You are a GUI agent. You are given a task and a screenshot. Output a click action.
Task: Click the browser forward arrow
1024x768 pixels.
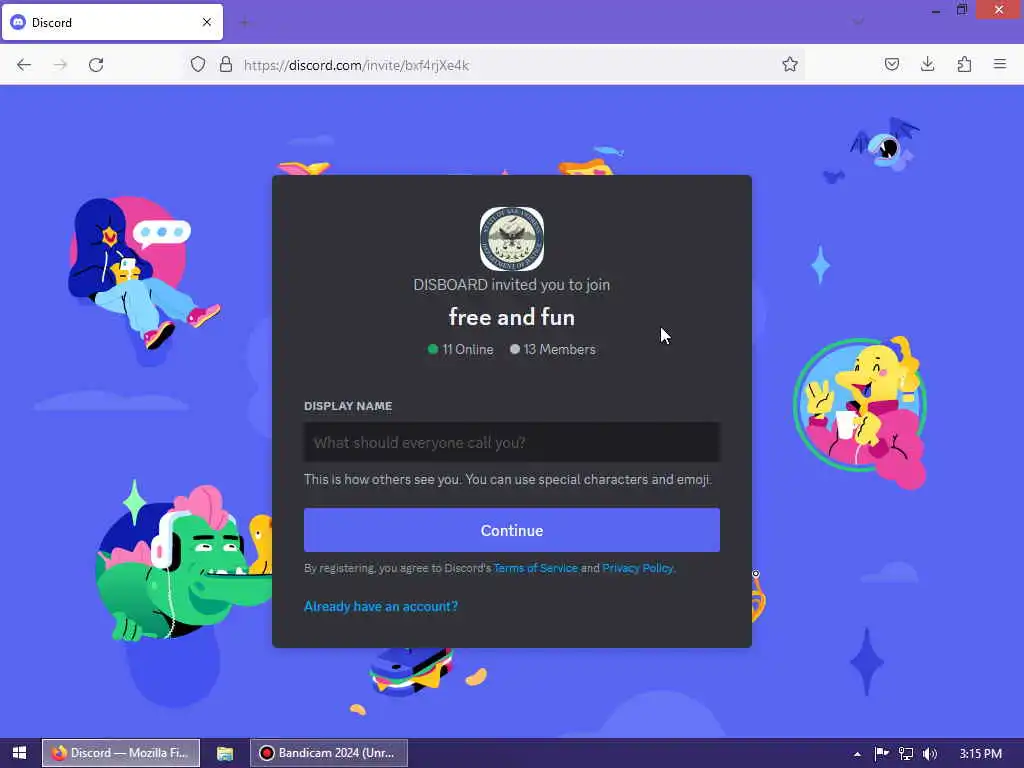[60, 65]
